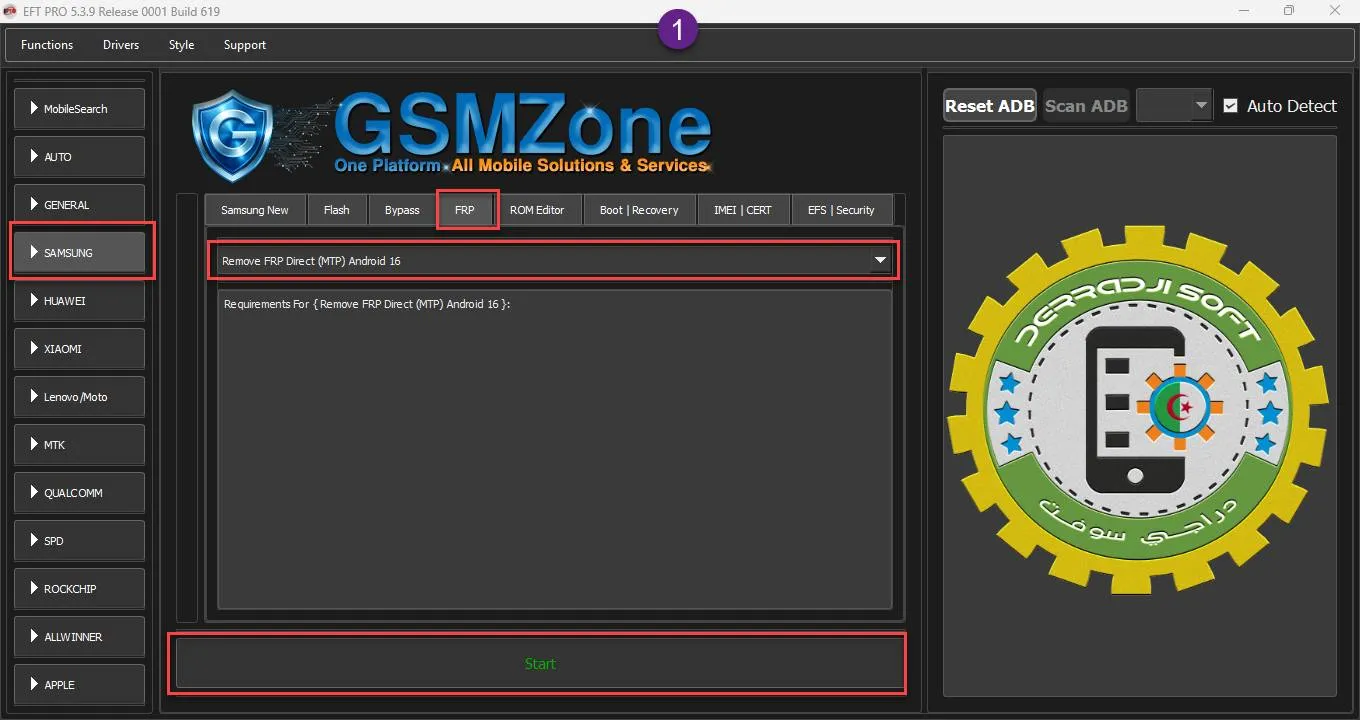Expand the MobileSearch sidebar section
1360x720 pixels.
[79, 109]
